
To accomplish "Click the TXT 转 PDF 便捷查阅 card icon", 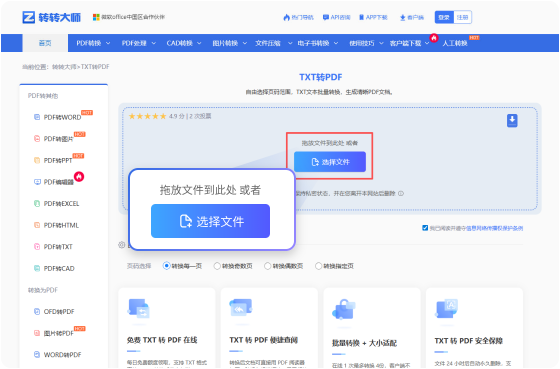I will click(241, 308).
